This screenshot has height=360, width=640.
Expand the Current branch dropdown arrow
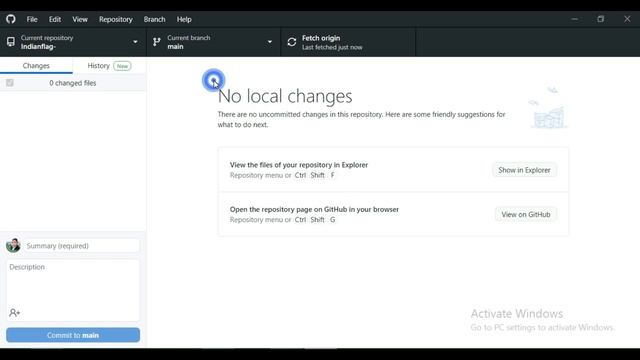[x=269, y=42]
